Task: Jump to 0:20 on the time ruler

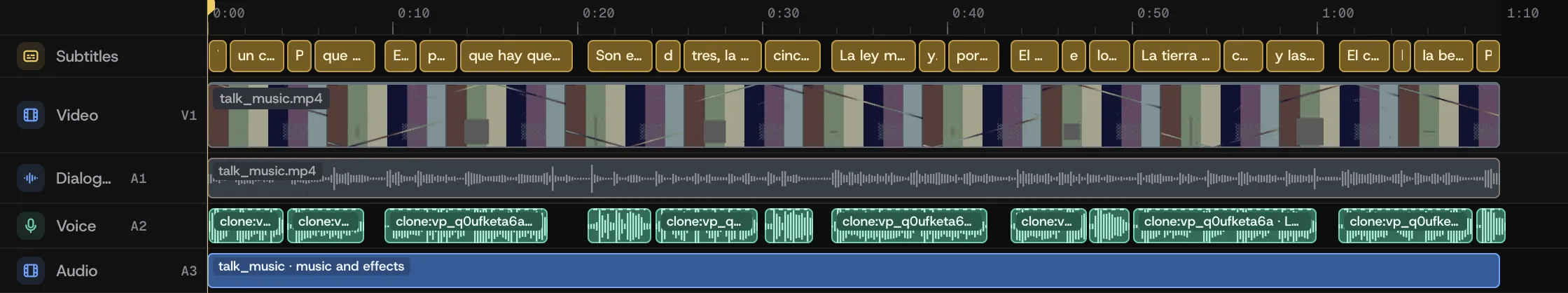Action: [x=598, y=13]
